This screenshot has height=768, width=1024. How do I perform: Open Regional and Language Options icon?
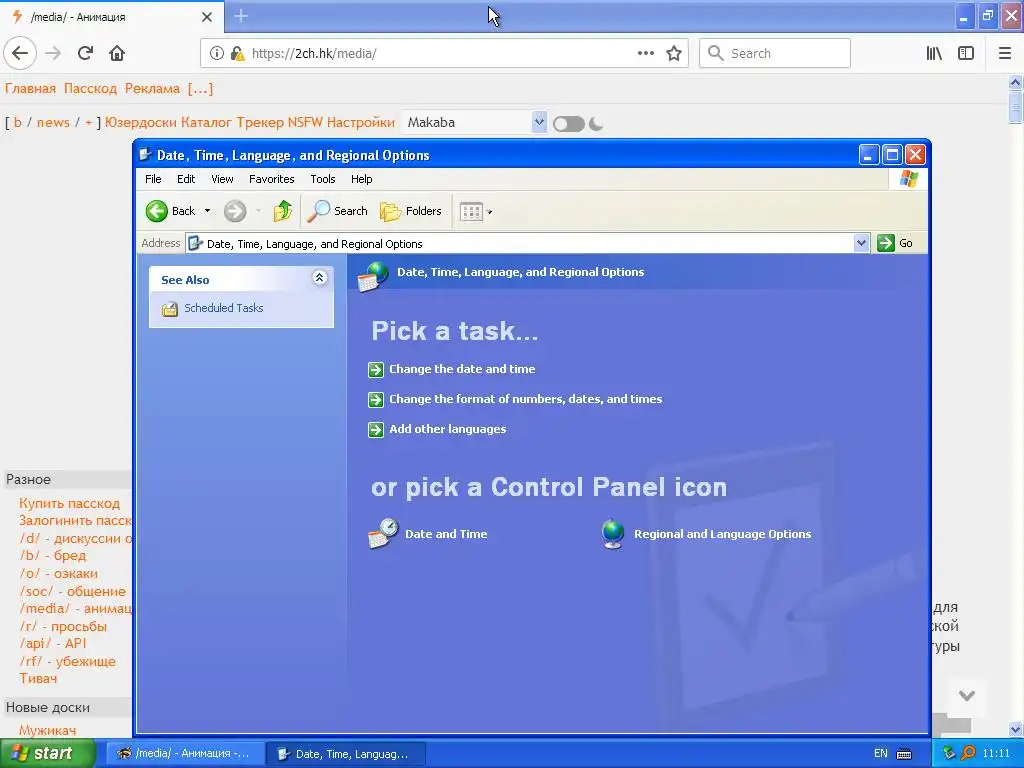(706, 534)
